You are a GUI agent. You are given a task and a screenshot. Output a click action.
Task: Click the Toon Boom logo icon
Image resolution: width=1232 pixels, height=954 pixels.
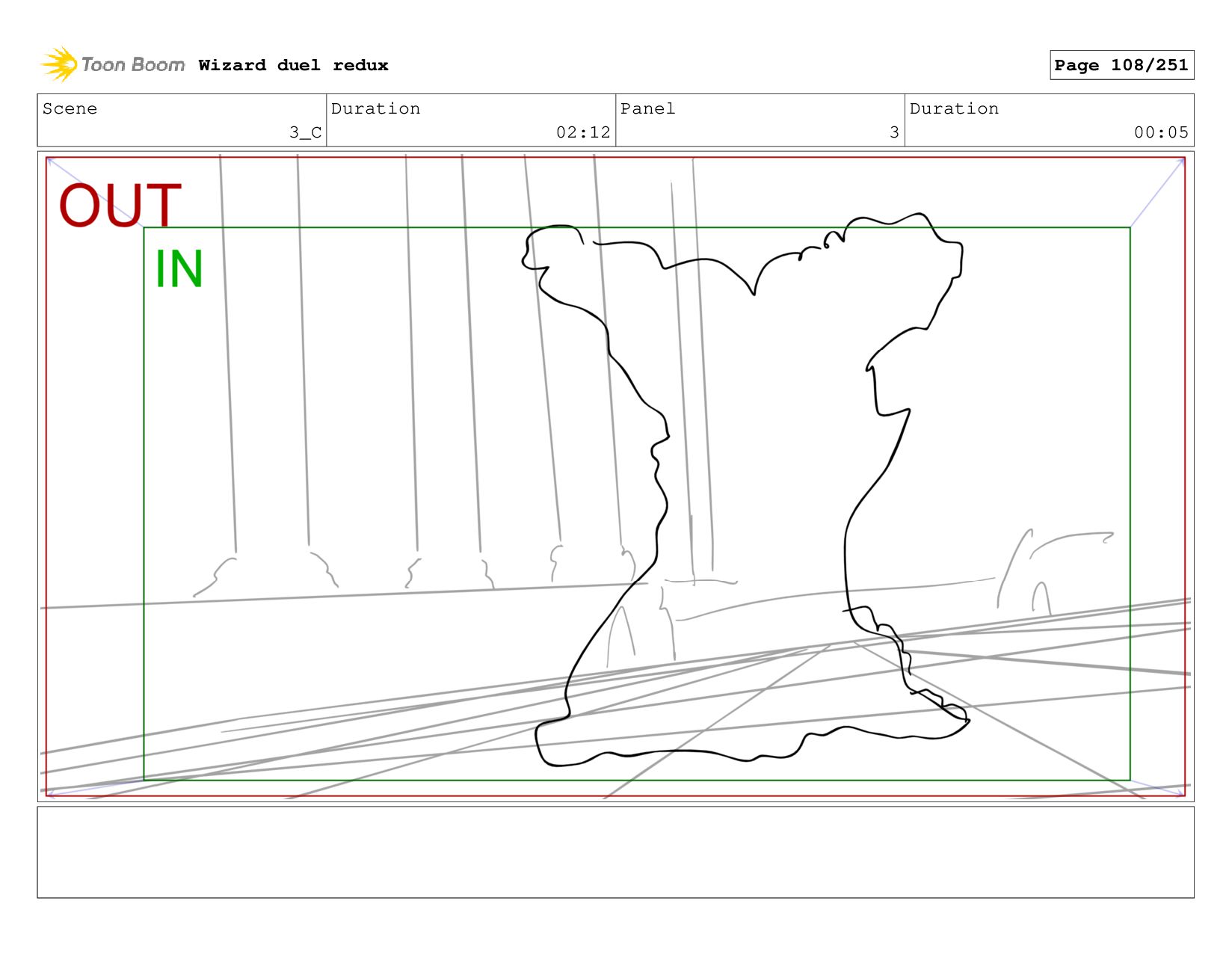coord(58,65)
